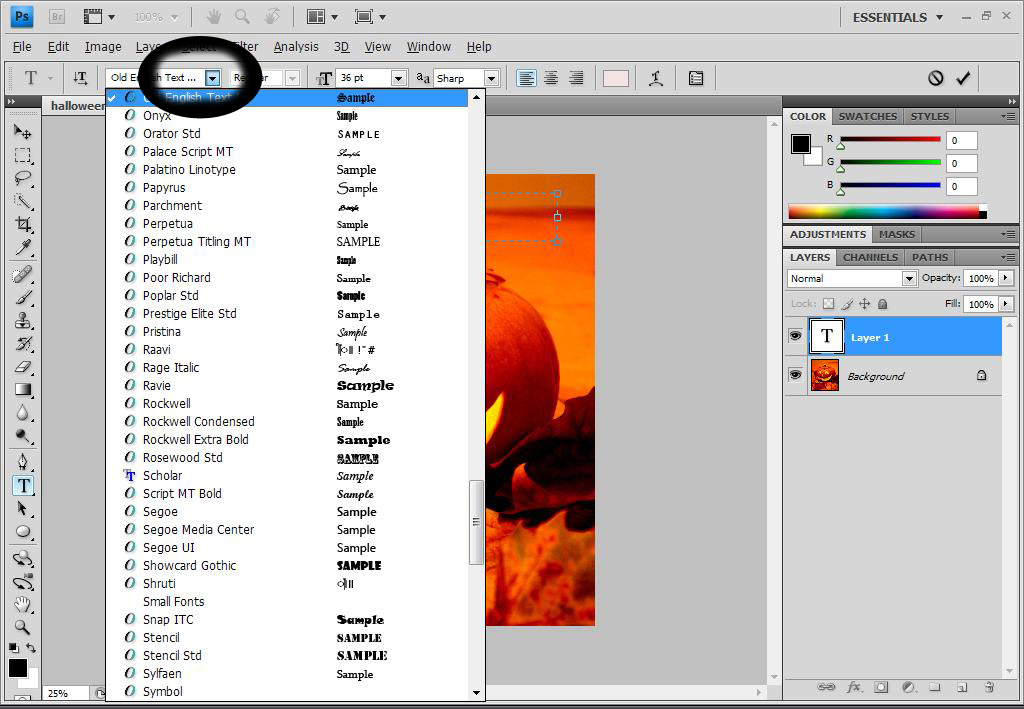The width and height of the screenshot is (1024, 709).
Task: Choose the Lasso tool
Action: [24, 178]
